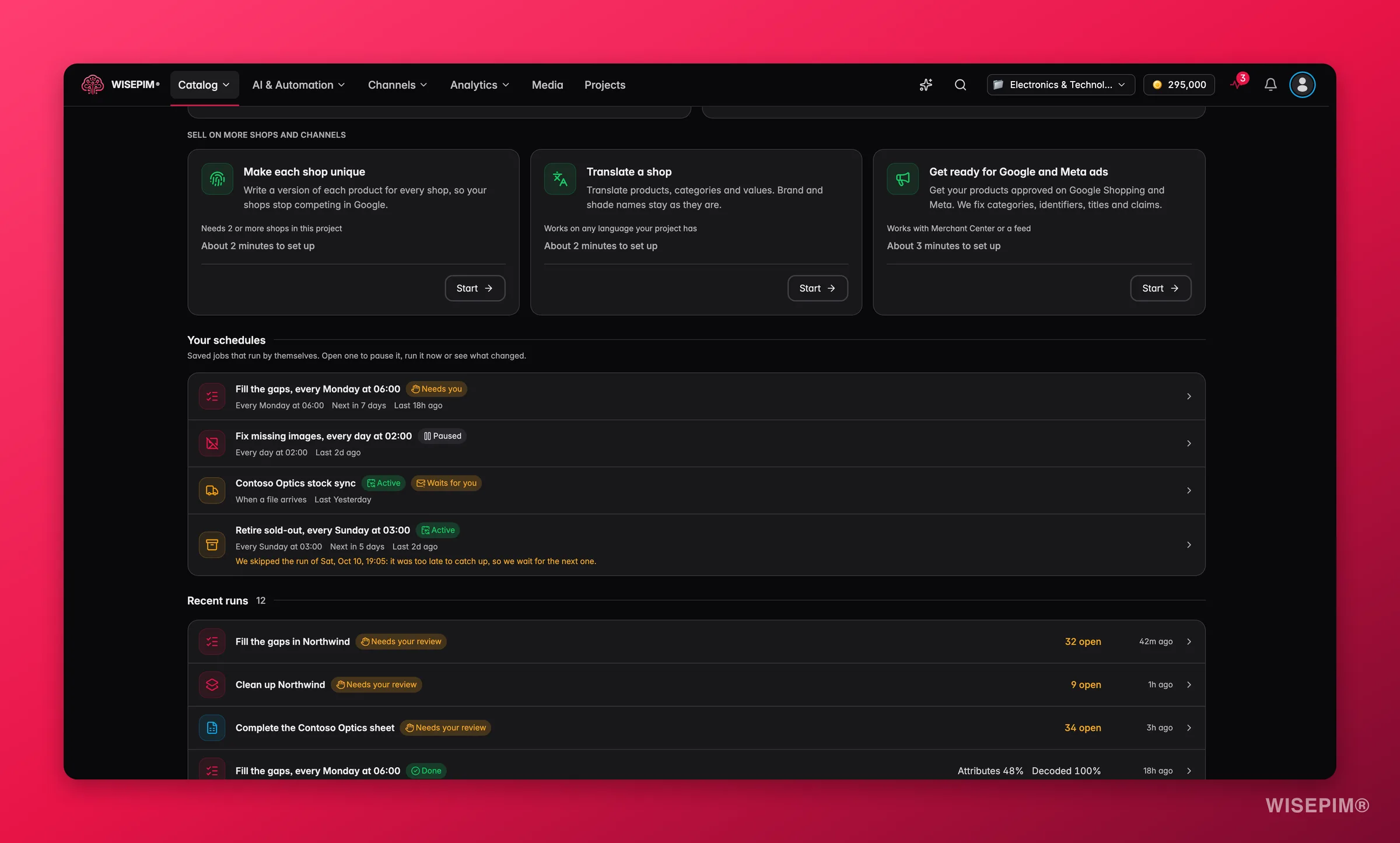The image size is (1400, 843).
Task: Click the translate icon on Translate a shop
Action: (560, 179)
